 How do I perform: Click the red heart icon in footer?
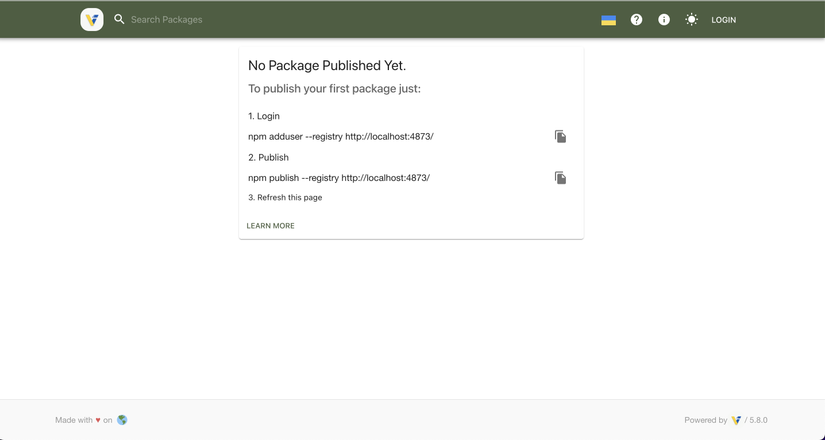point(98,420)
